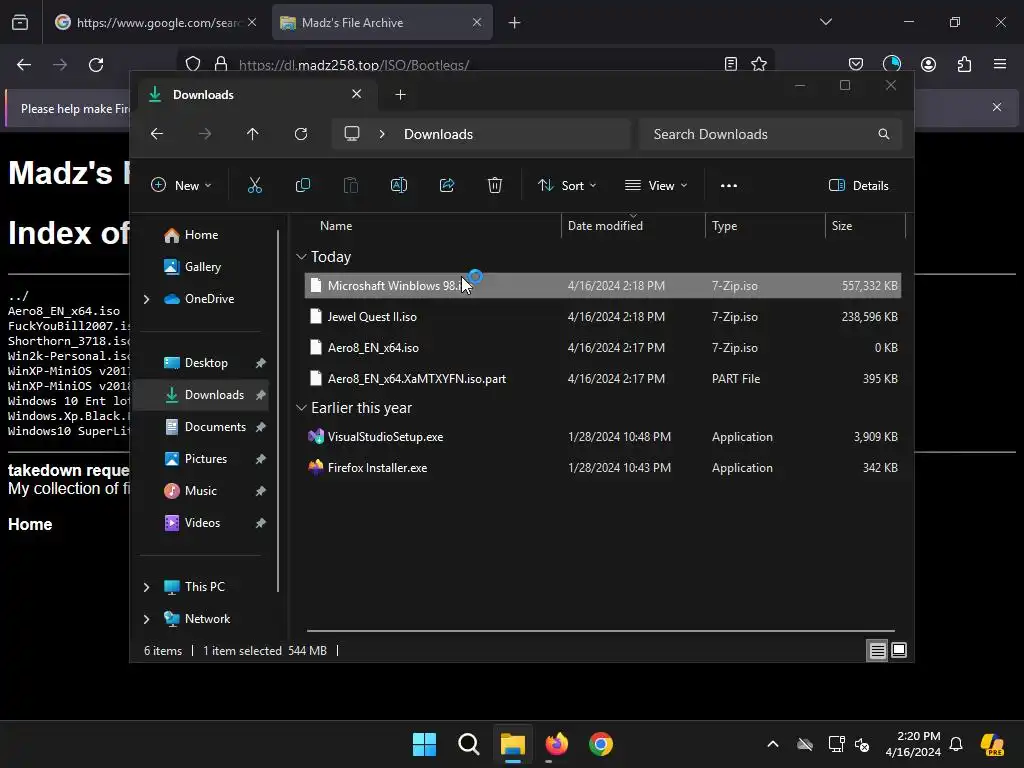Open the Pocket save icon in Firefox
1024x768 pixels.
pyautogui.click(x=856, y=64)
